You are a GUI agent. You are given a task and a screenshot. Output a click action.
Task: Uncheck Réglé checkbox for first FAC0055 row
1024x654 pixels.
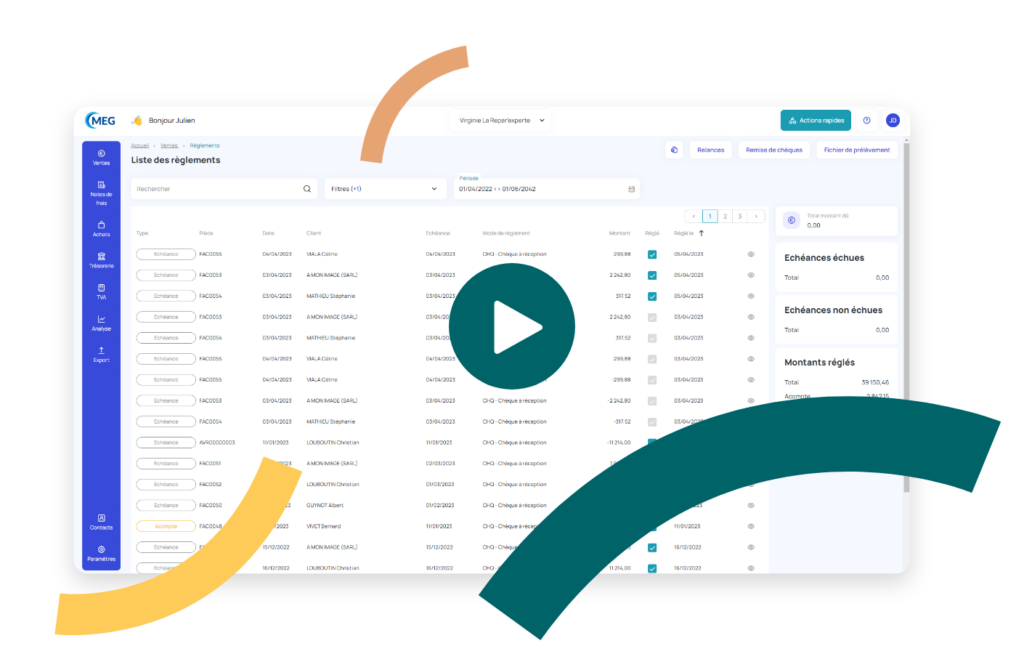pos(652,254)
